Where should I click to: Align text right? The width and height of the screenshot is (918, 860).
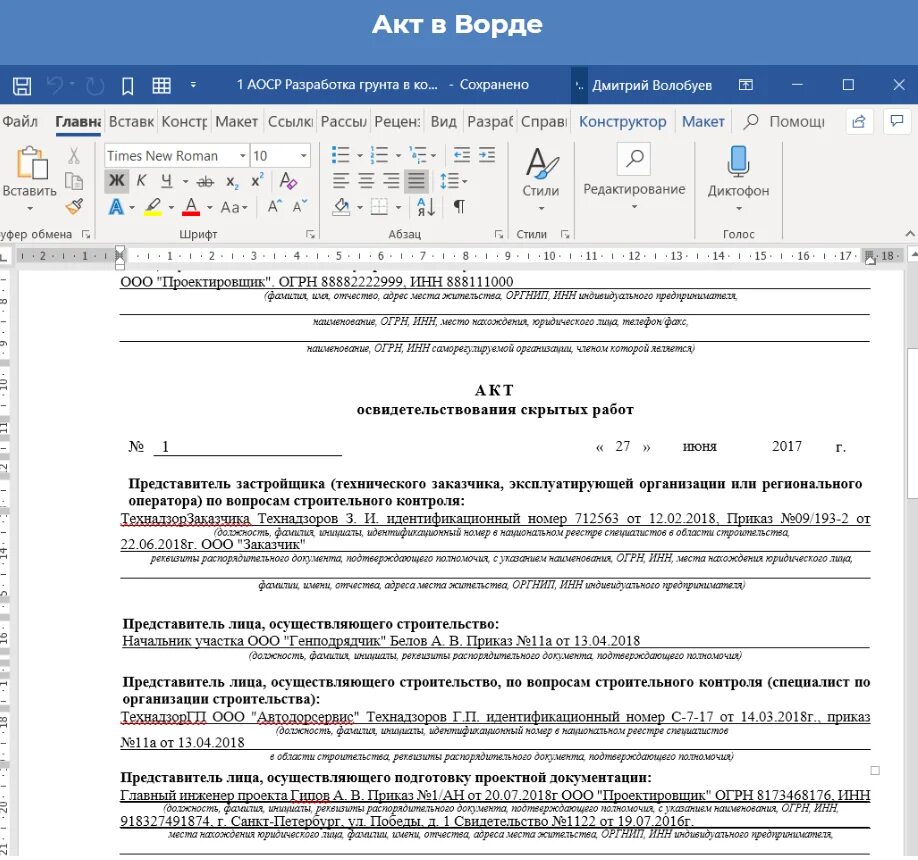click(x=391, y=181)
